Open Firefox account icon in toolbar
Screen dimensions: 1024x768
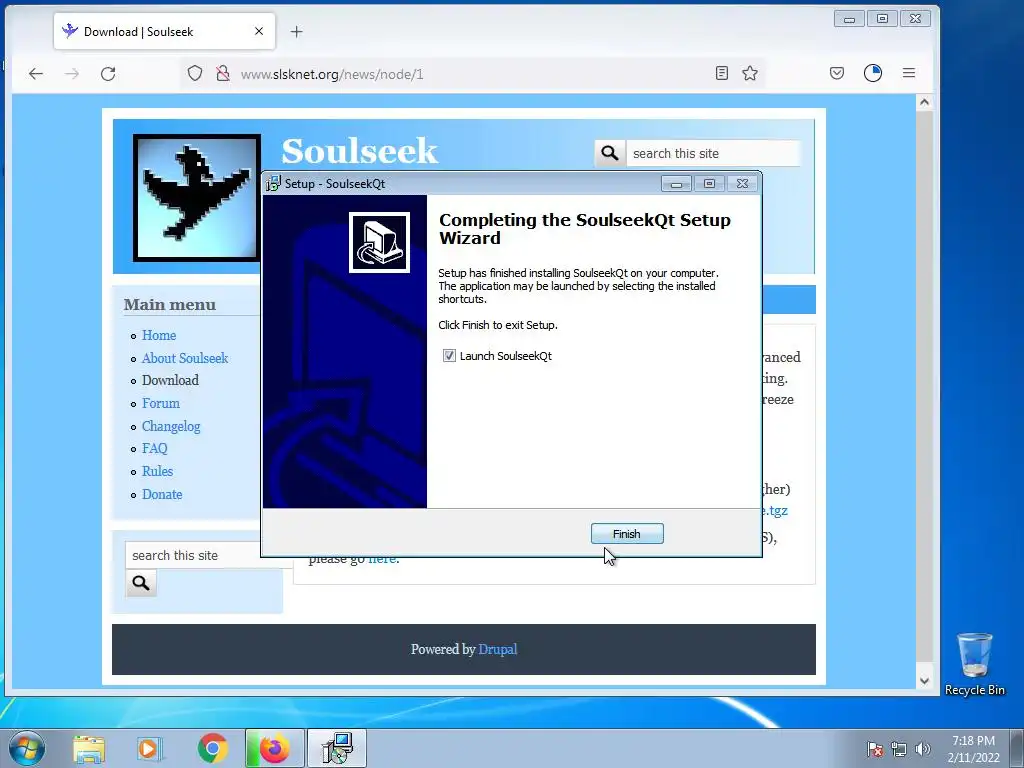(872, 73)
